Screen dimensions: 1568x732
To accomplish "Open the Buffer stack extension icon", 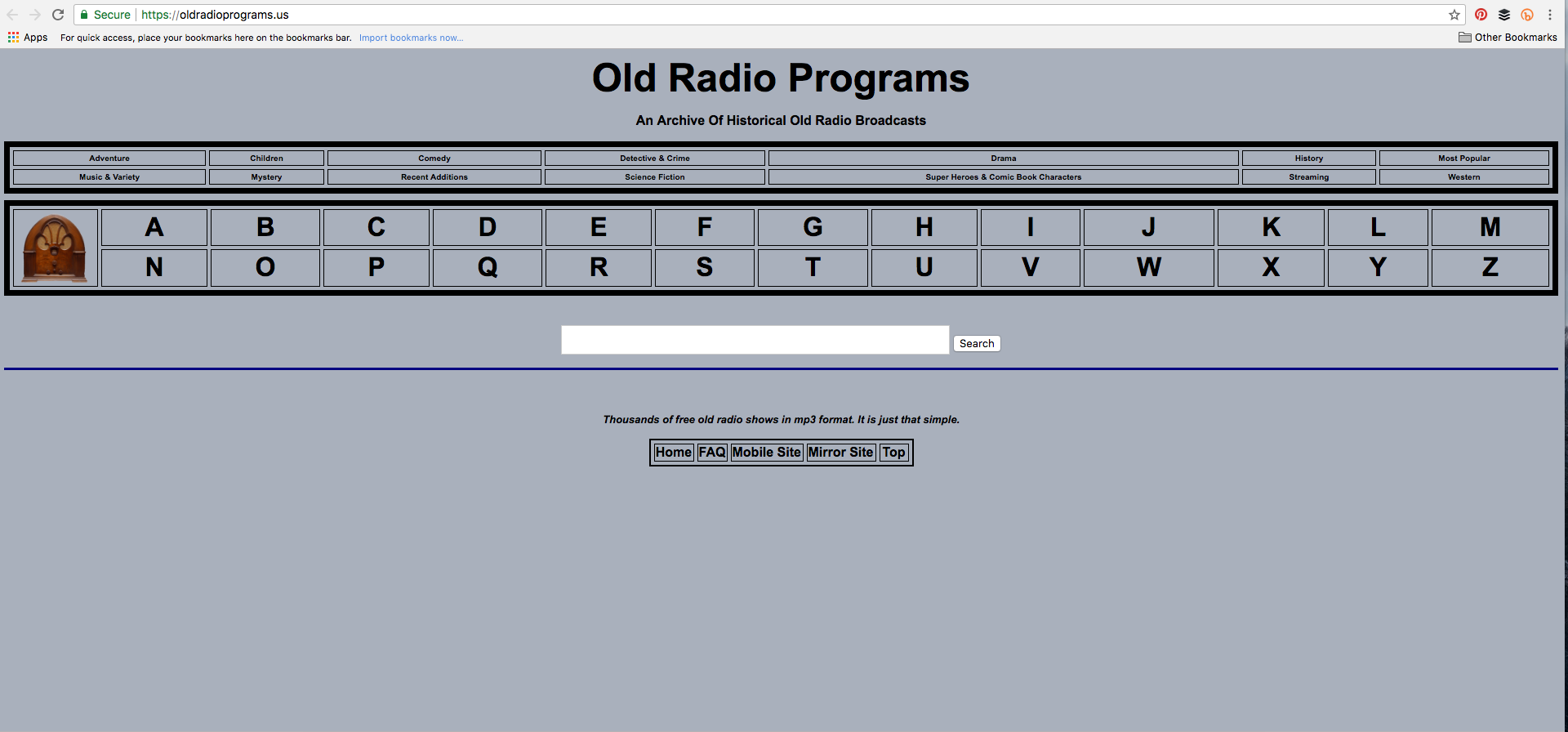I will tap(1504, 15).
